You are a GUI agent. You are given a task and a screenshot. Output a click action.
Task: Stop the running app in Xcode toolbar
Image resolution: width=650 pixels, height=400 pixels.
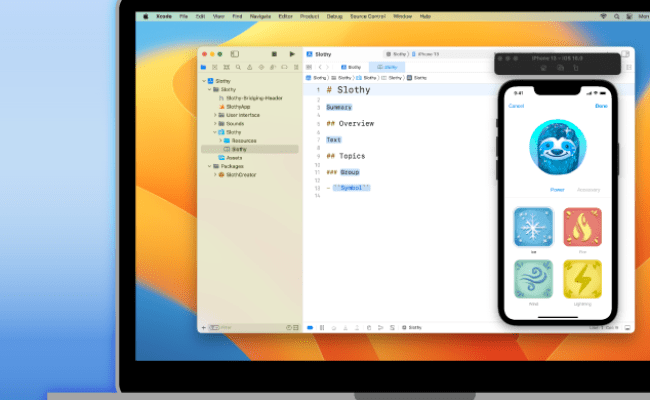pos(274,54)
